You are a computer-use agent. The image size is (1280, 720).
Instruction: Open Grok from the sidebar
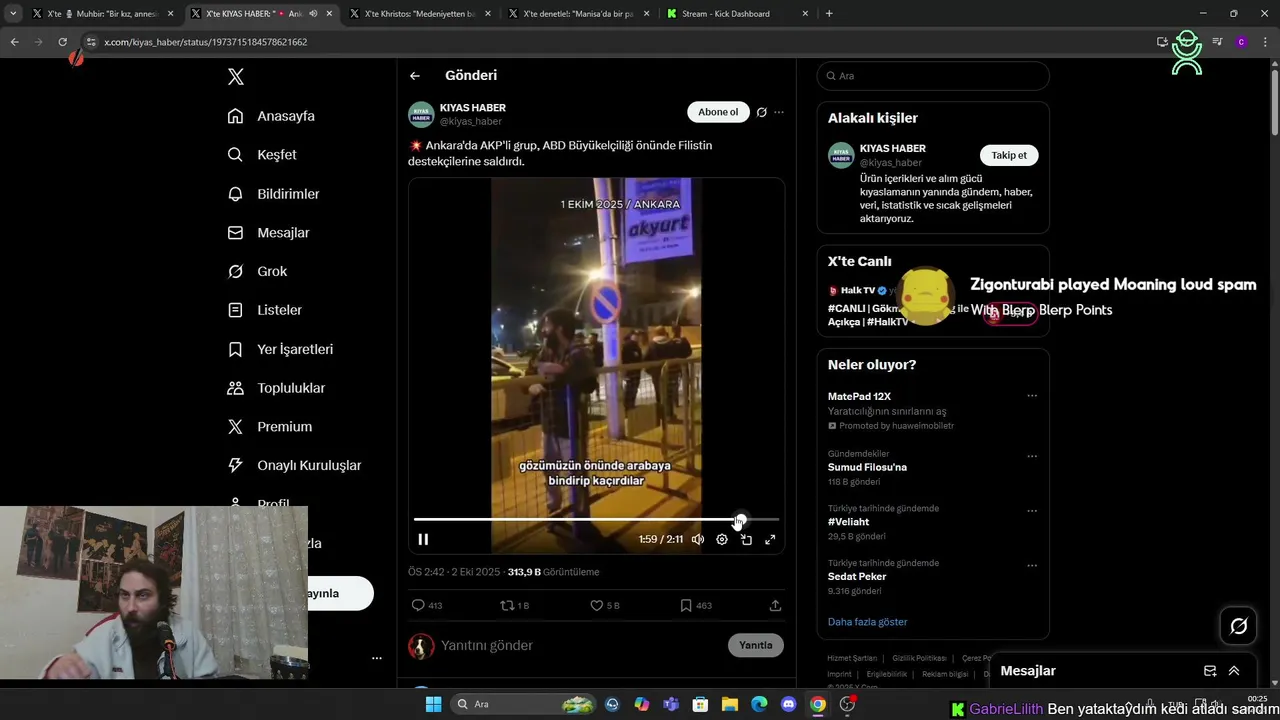click(x=257, y=271)
